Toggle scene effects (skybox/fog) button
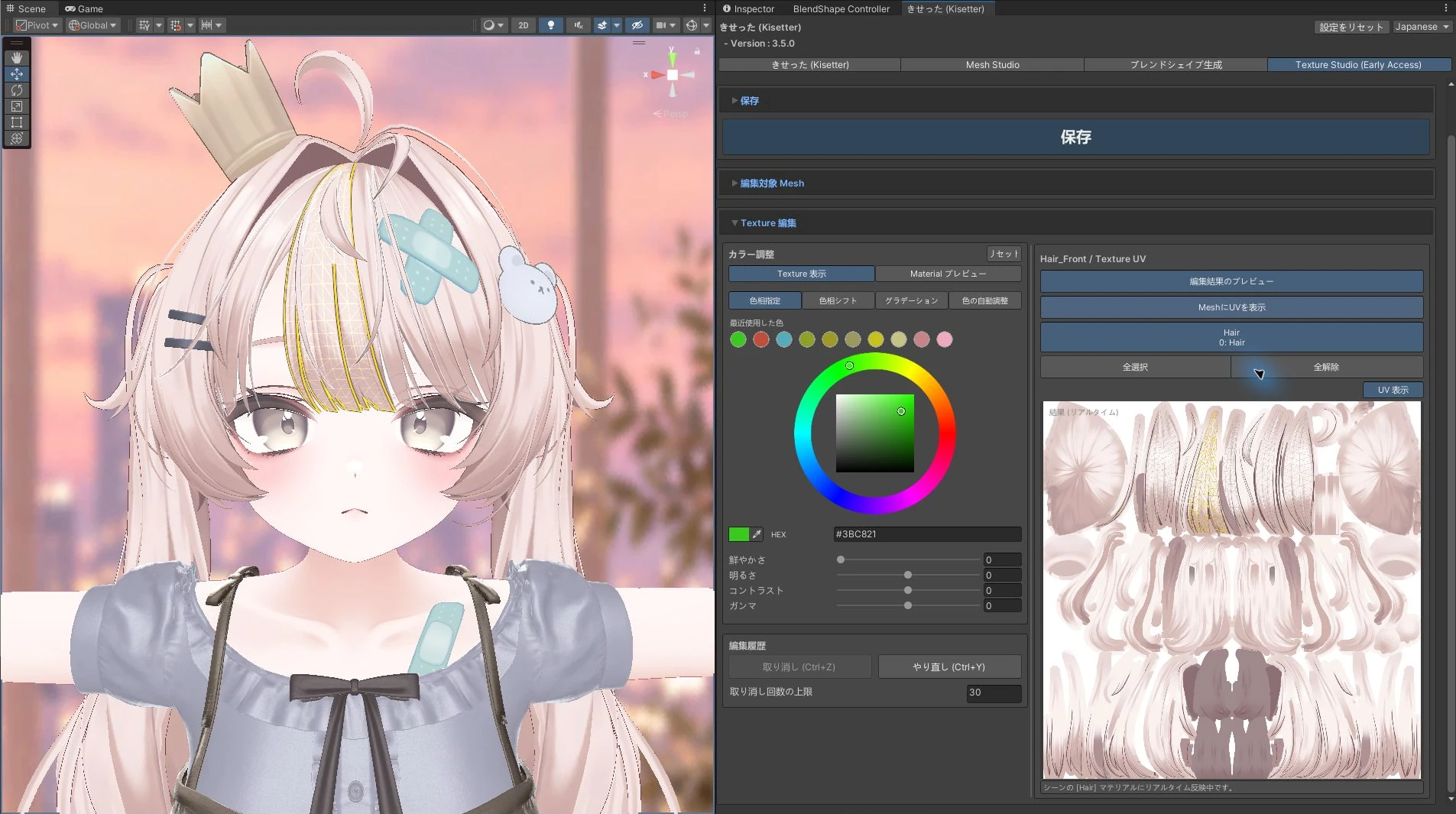Viewport: 1456px width, 814px height. click(602, 25)
